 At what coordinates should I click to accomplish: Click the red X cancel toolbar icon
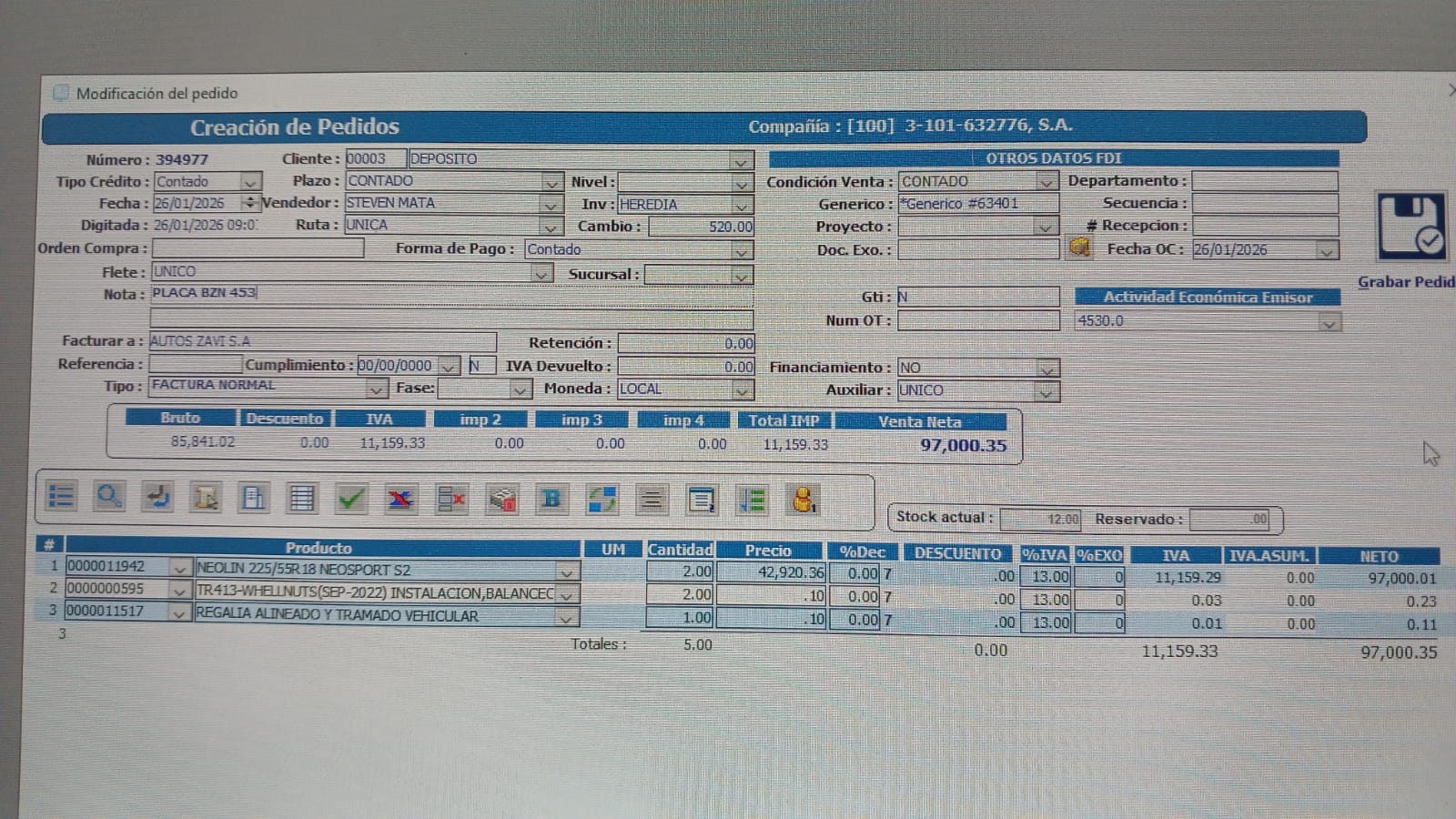399,498
